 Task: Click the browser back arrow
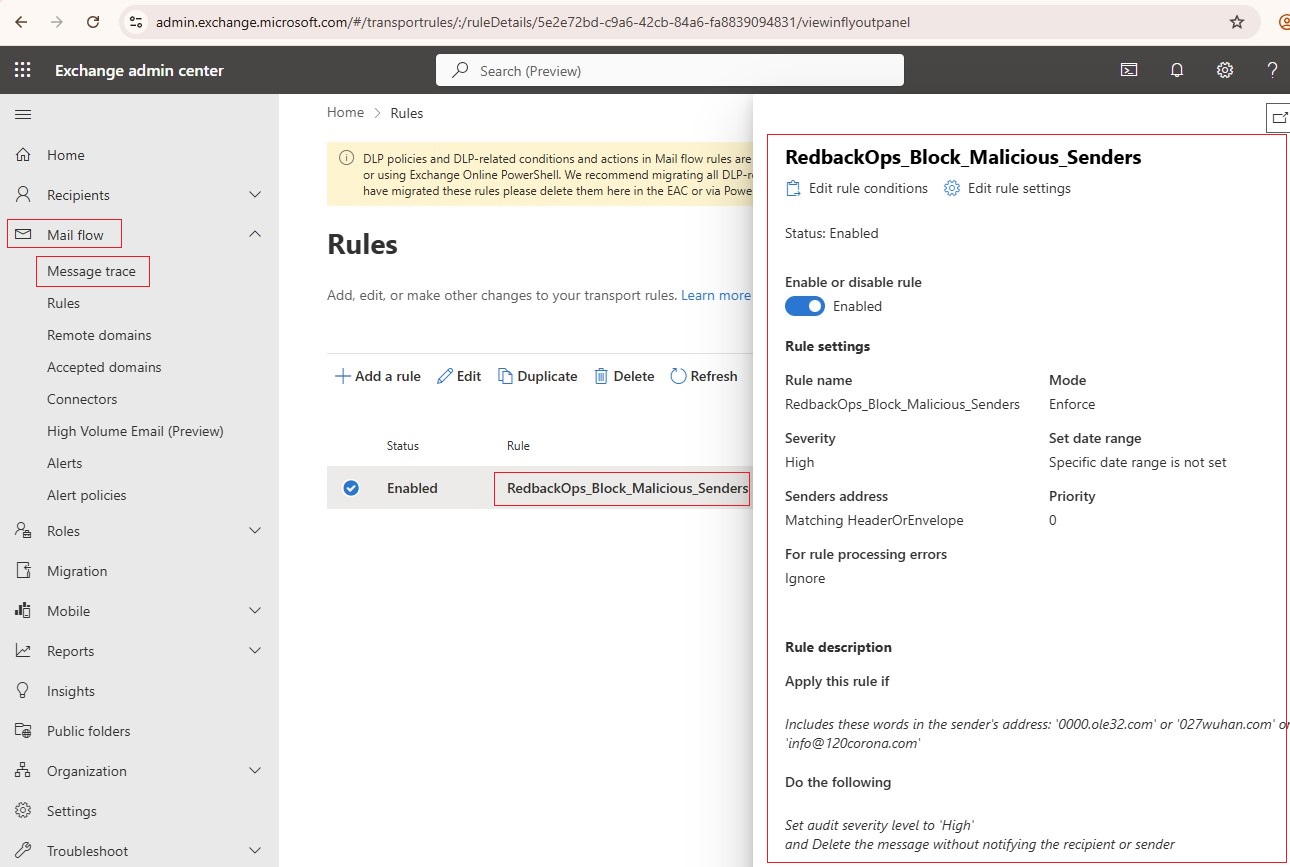coord(21,21)
